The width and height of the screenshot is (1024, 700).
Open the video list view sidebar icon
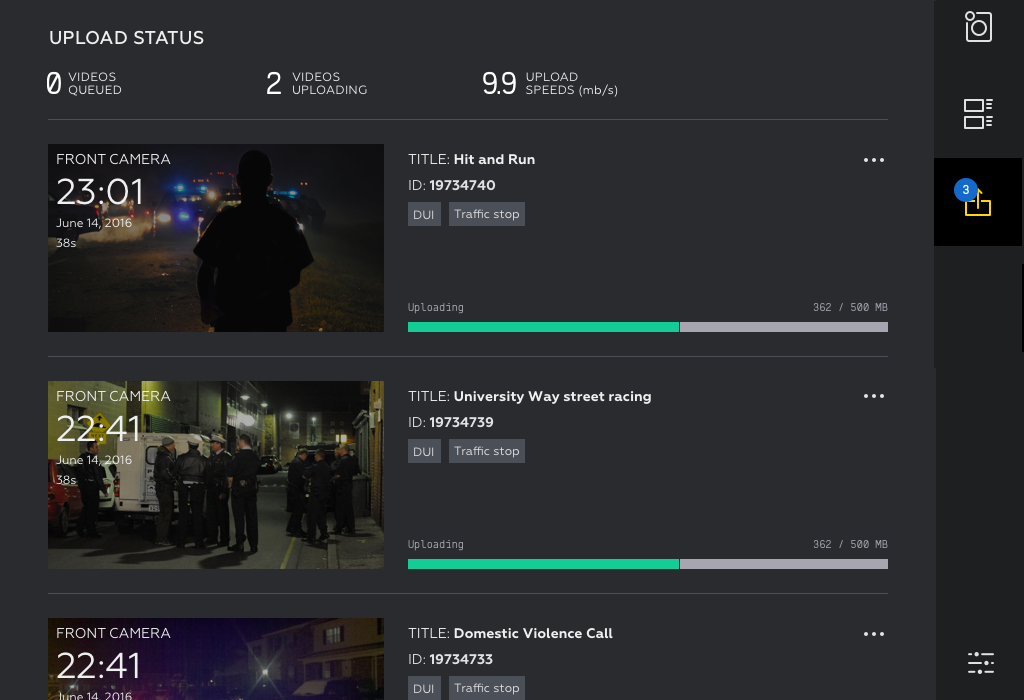click(978, 114)
